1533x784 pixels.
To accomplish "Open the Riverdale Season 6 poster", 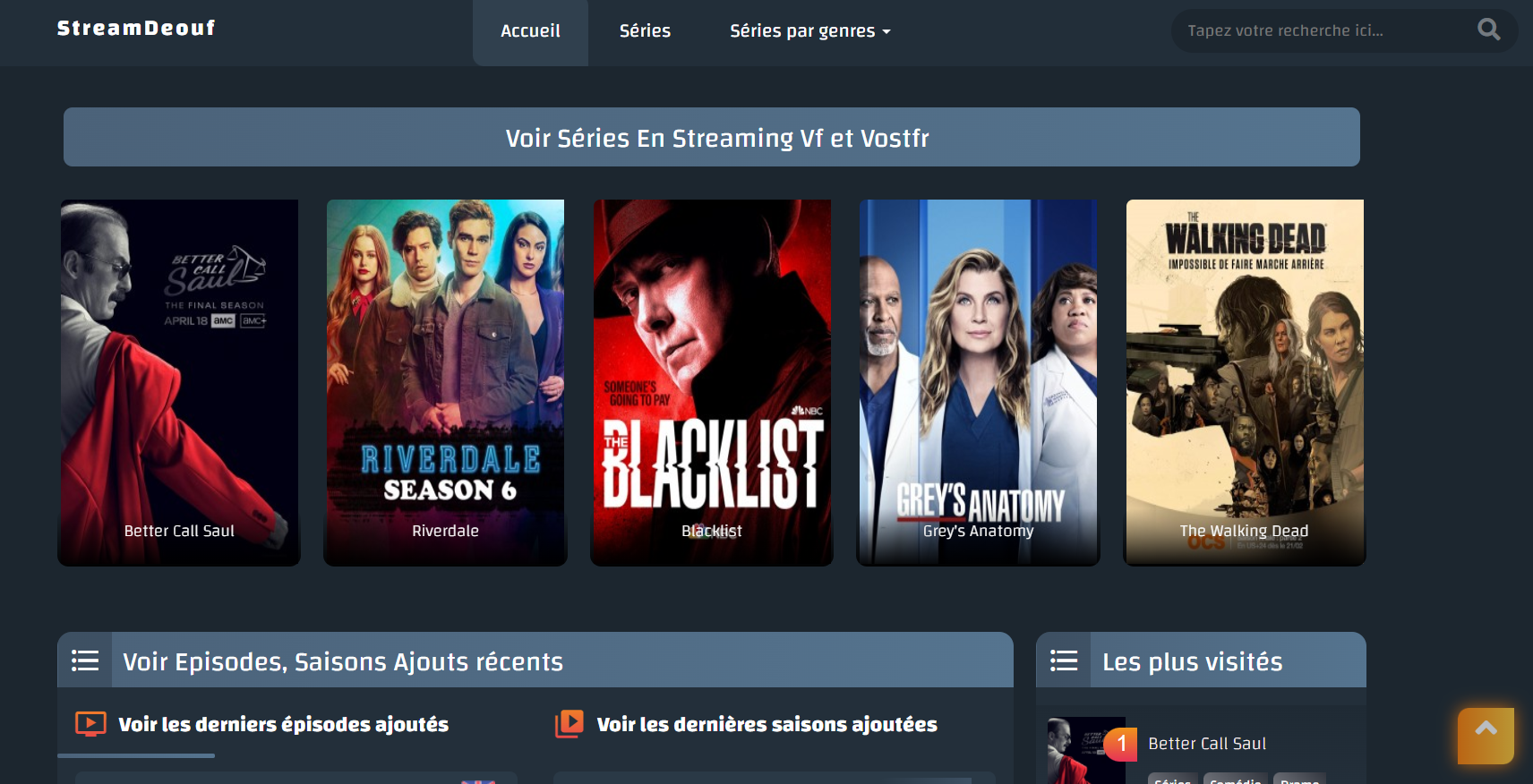I will click(445, 382).
